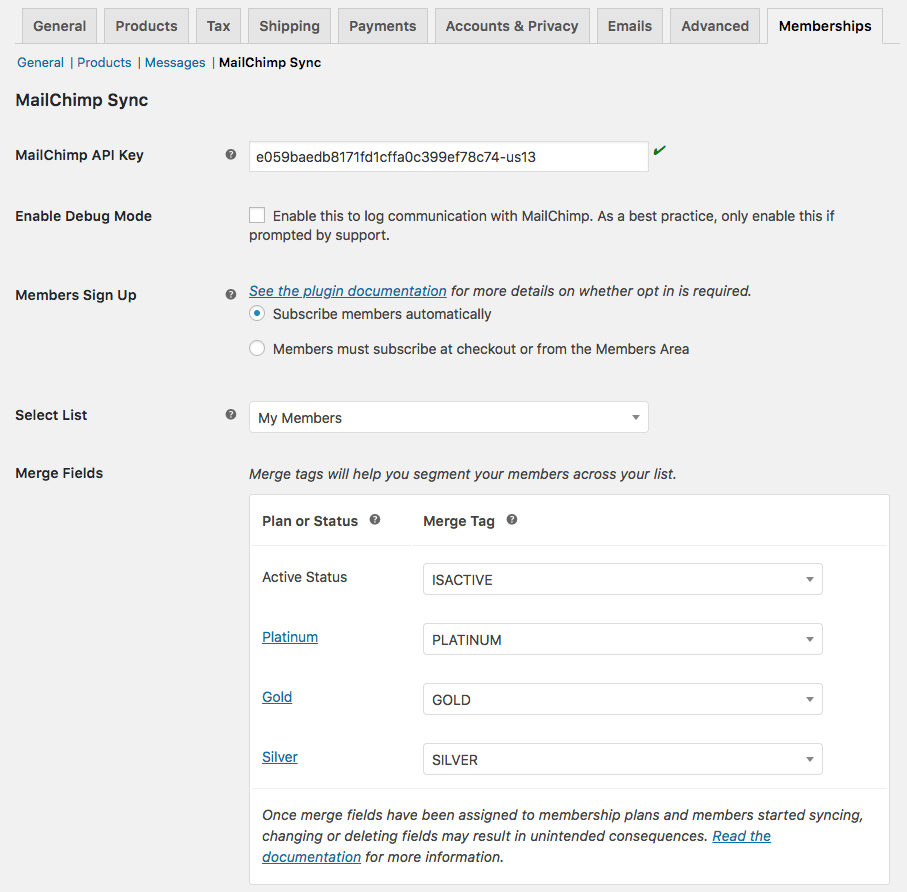Enable the Debug Mode checkbox
Image resolution: width=907 pixels, height=892 pixels.
pyautogui.click(x=257, y=215)
